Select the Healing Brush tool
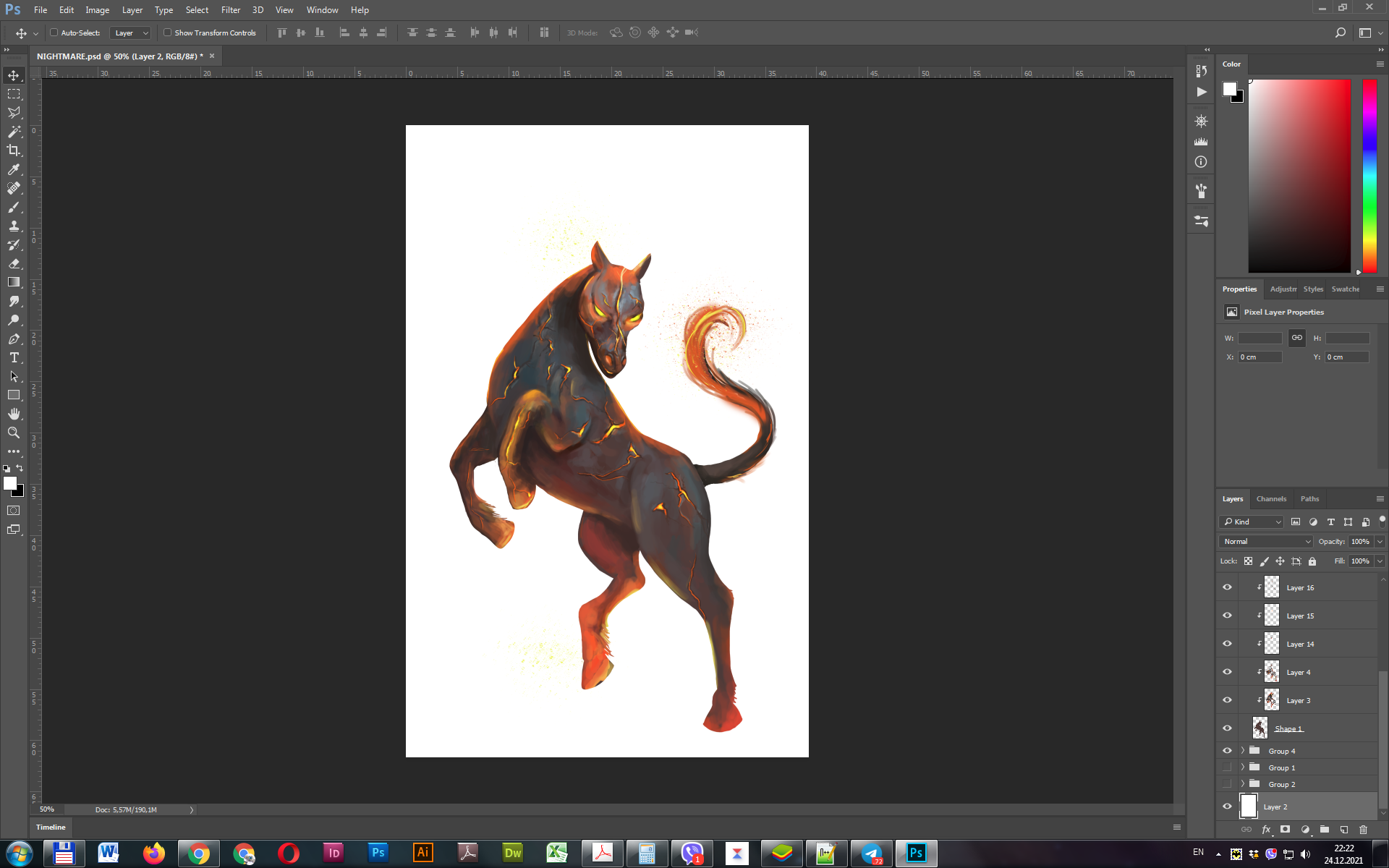Image resolution: width=1389 pixels, height=868 pixels. pyautogui.click(x=14, y=188)
